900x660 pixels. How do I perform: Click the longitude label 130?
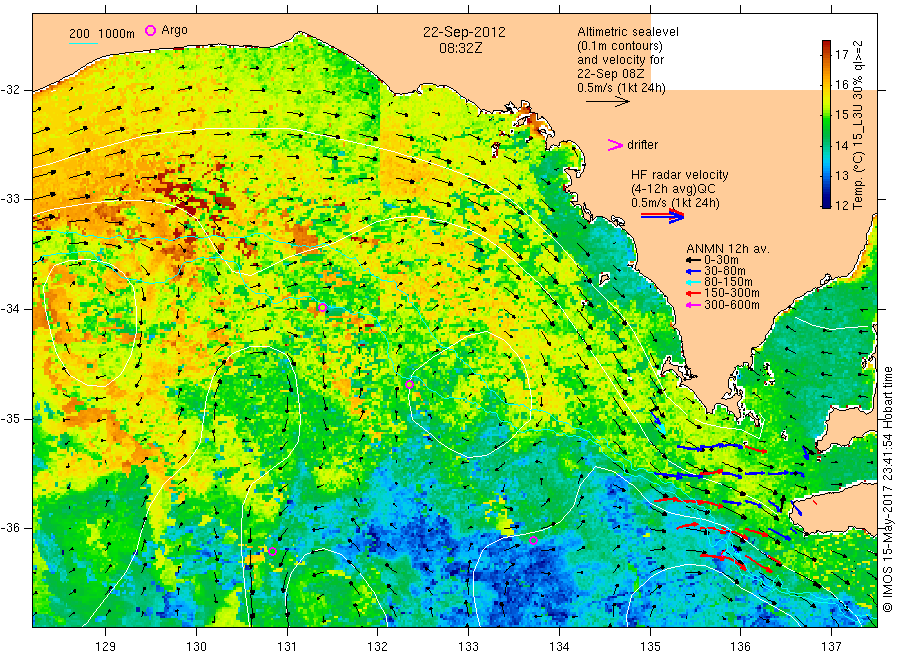pyautogui.click(x=196, y=647)
